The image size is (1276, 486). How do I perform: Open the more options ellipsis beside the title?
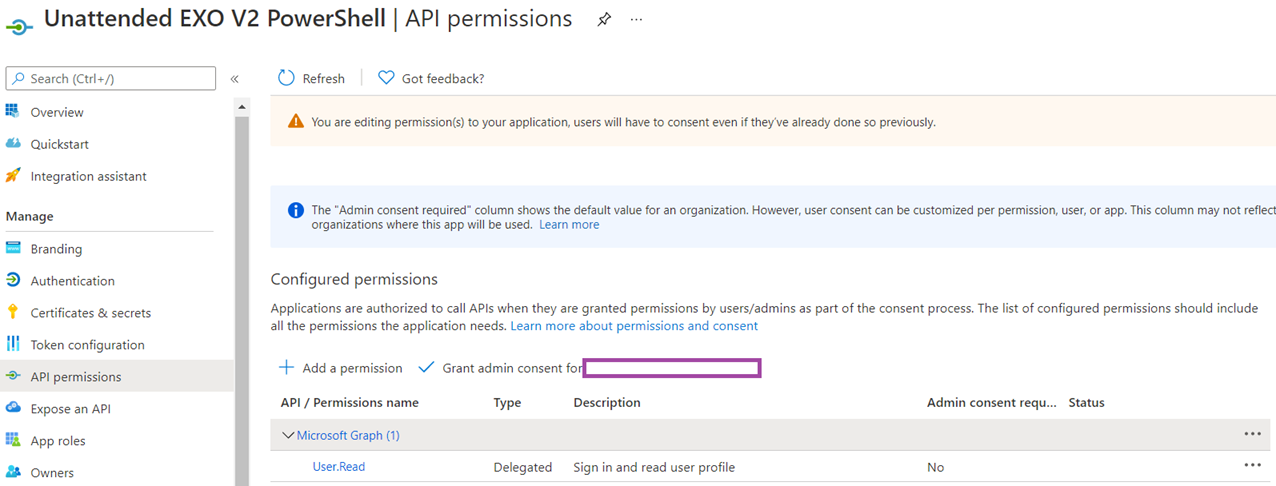(637, 20)
